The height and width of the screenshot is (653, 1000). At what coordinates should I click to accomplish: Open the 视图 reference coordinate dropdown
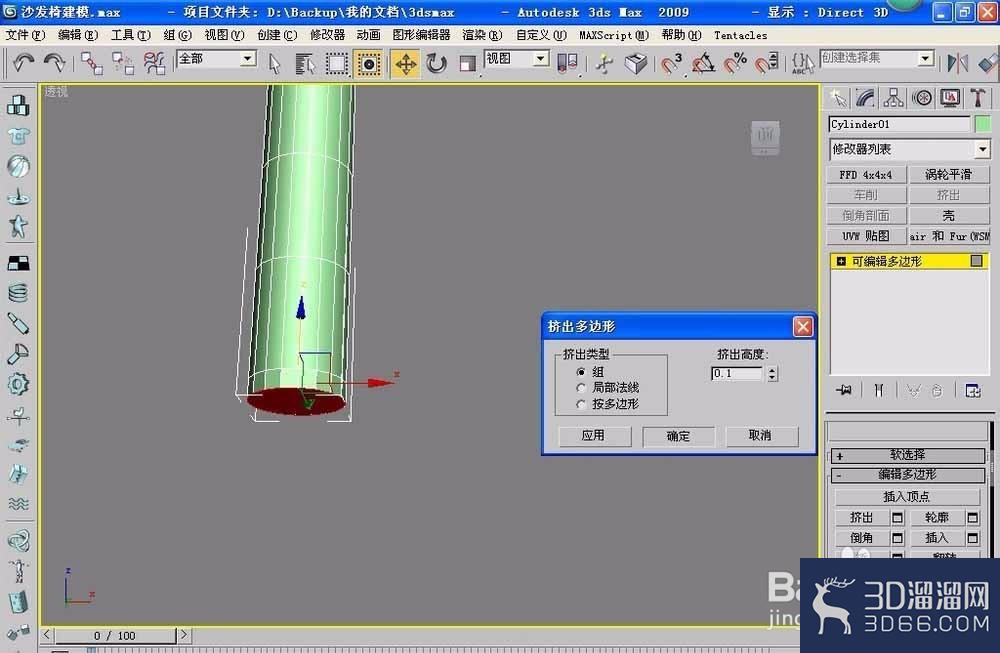(x=541, y=59)
